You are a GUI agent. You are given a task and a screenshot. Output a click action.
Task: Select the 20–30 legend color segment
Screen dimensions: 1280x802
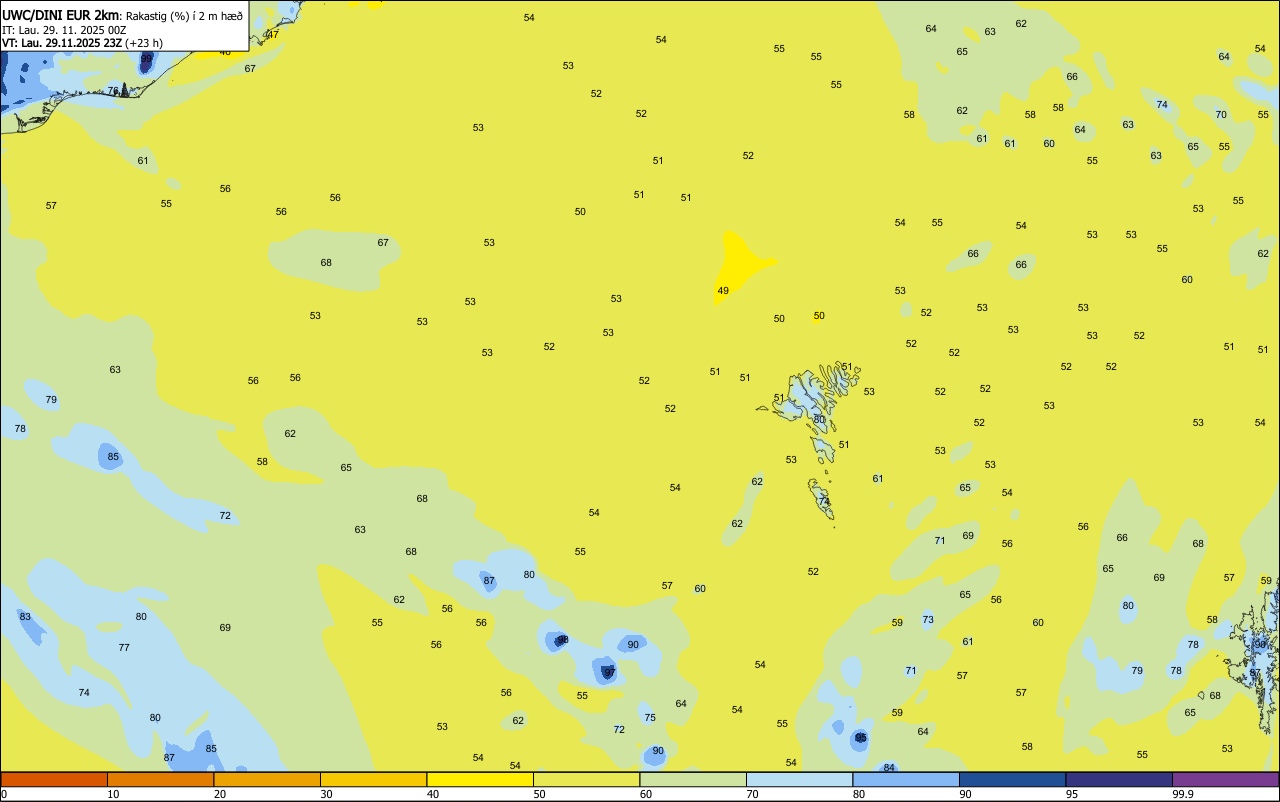[x=267, y=779]
